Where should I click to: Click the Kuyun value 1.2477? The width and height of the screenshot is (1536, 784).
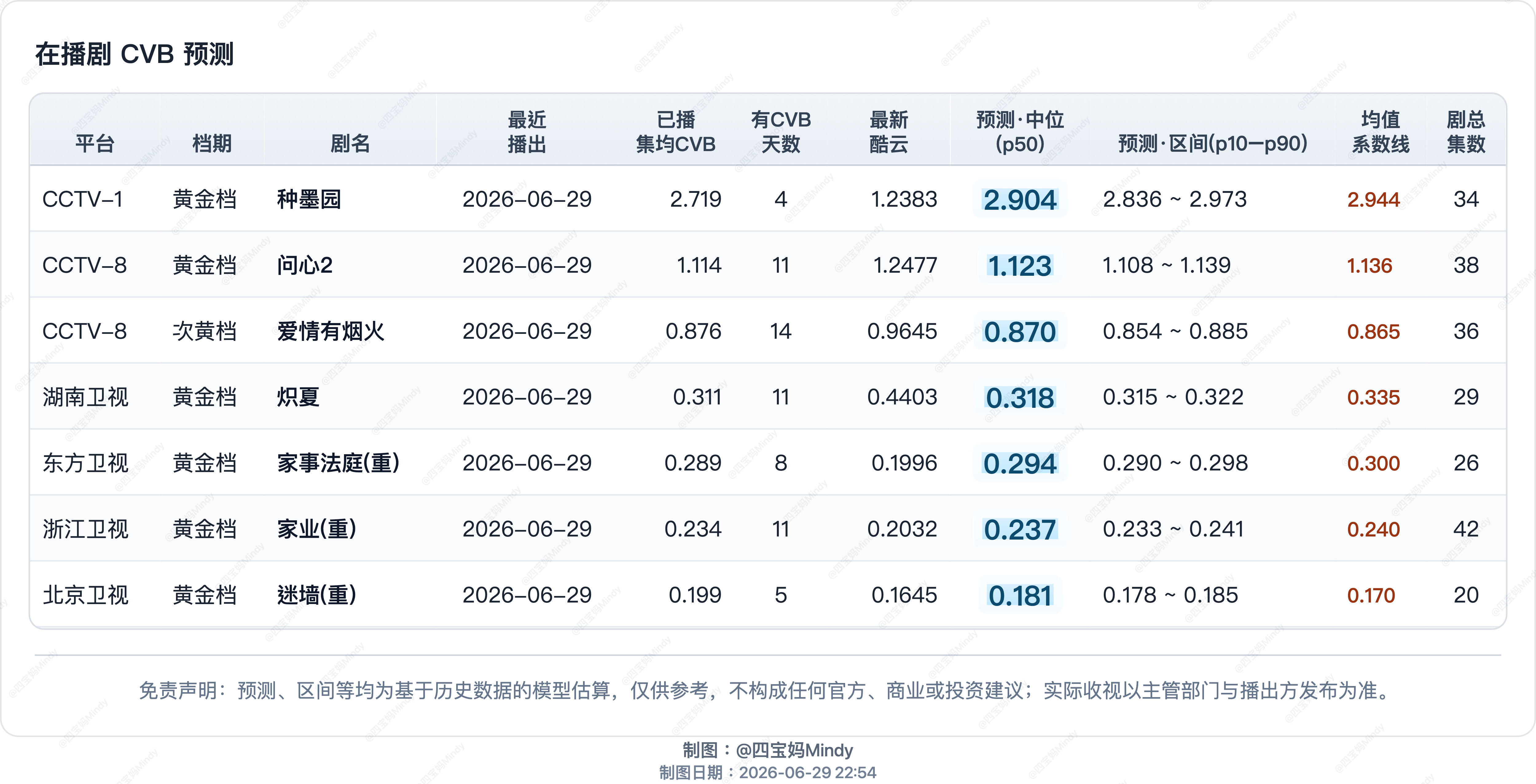coord(905,265)
